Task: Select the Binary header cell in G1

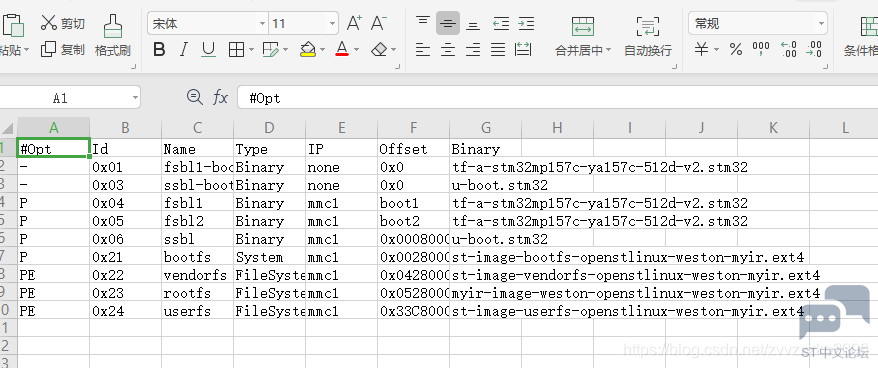Action: tap(485, 149)
